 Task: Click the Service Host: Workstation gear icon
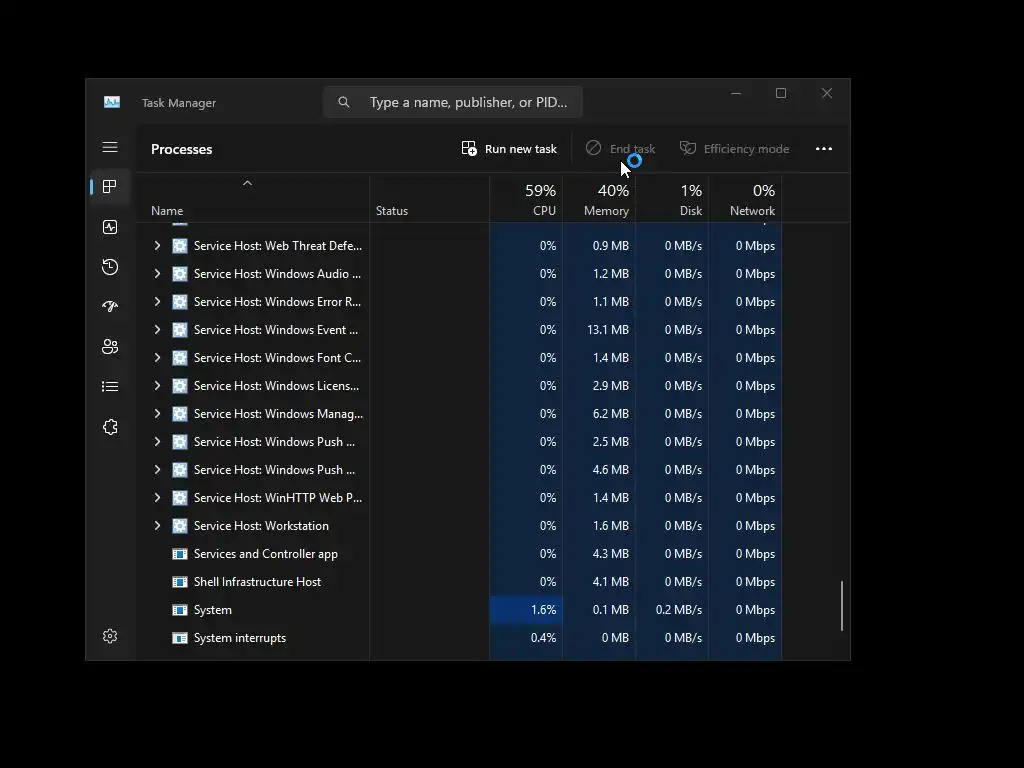coord(180,526)
